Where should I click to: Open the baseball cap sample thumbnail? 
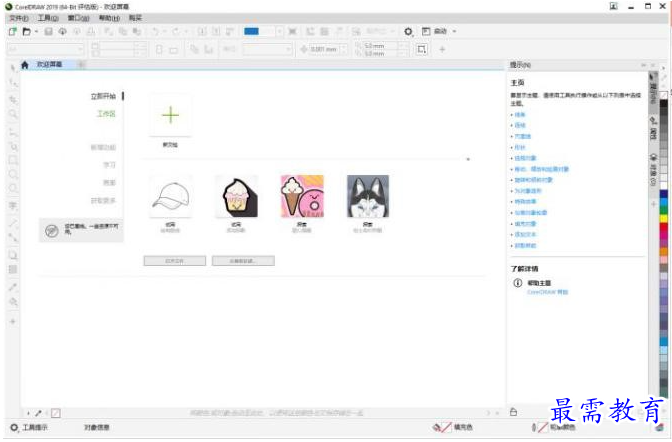(171, 196)
